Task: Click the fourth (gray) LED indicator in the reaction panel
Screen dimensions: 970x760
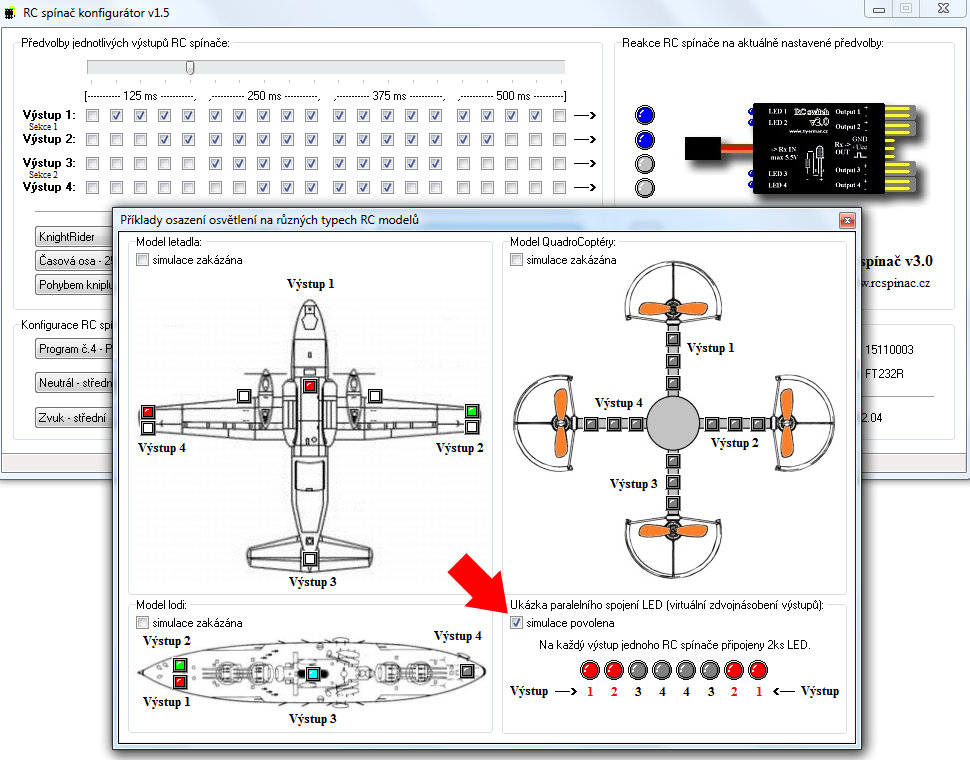Action: tap(645, 188)
